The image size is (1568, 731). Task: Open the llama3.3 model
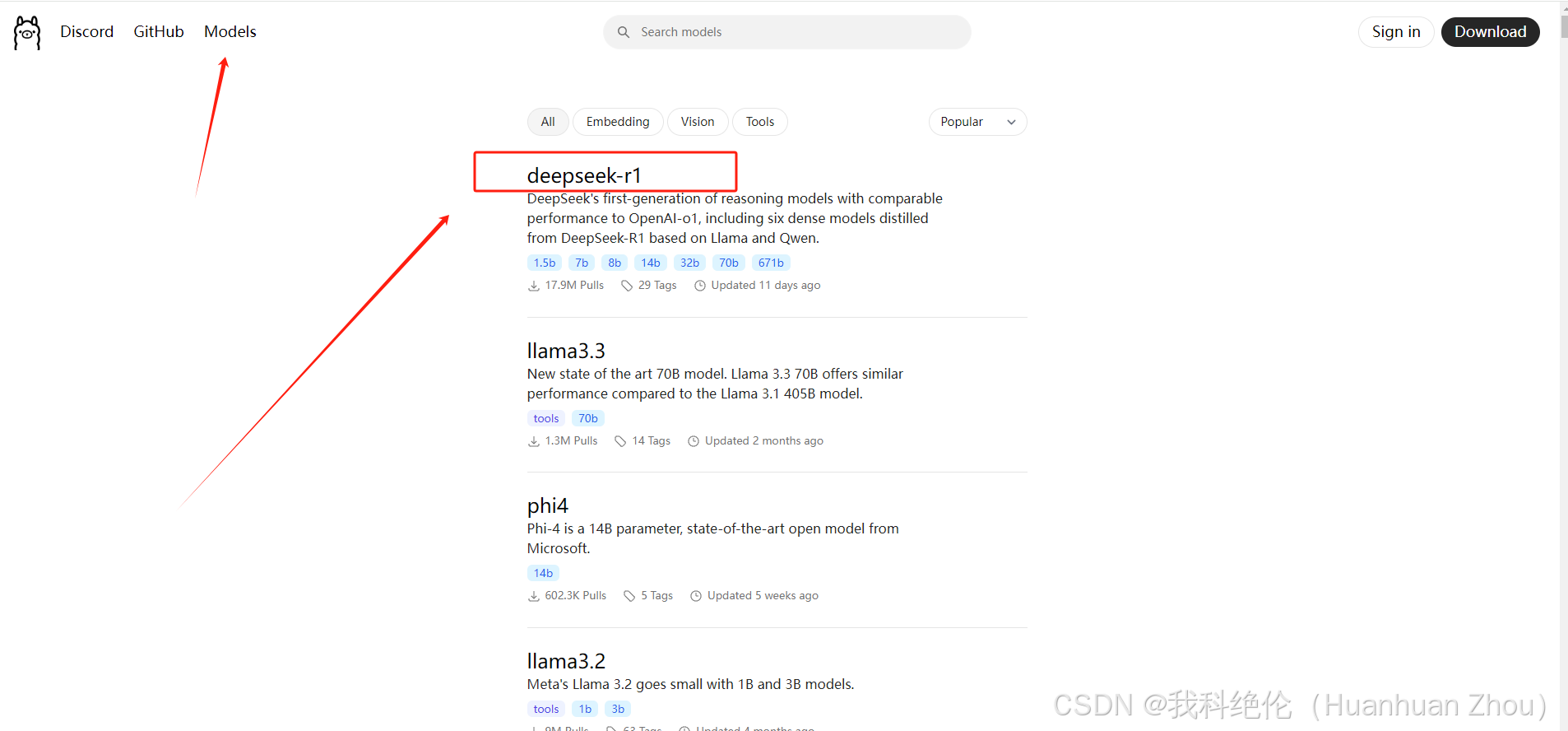click(x=566, y=351)
